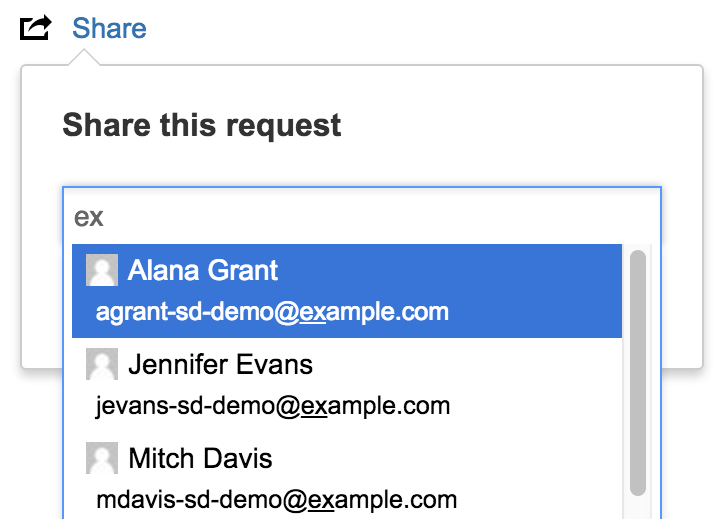The image size is (718, 519).
Task: Select Jennifer Evans' avatar icon
Action: [102, 364]
